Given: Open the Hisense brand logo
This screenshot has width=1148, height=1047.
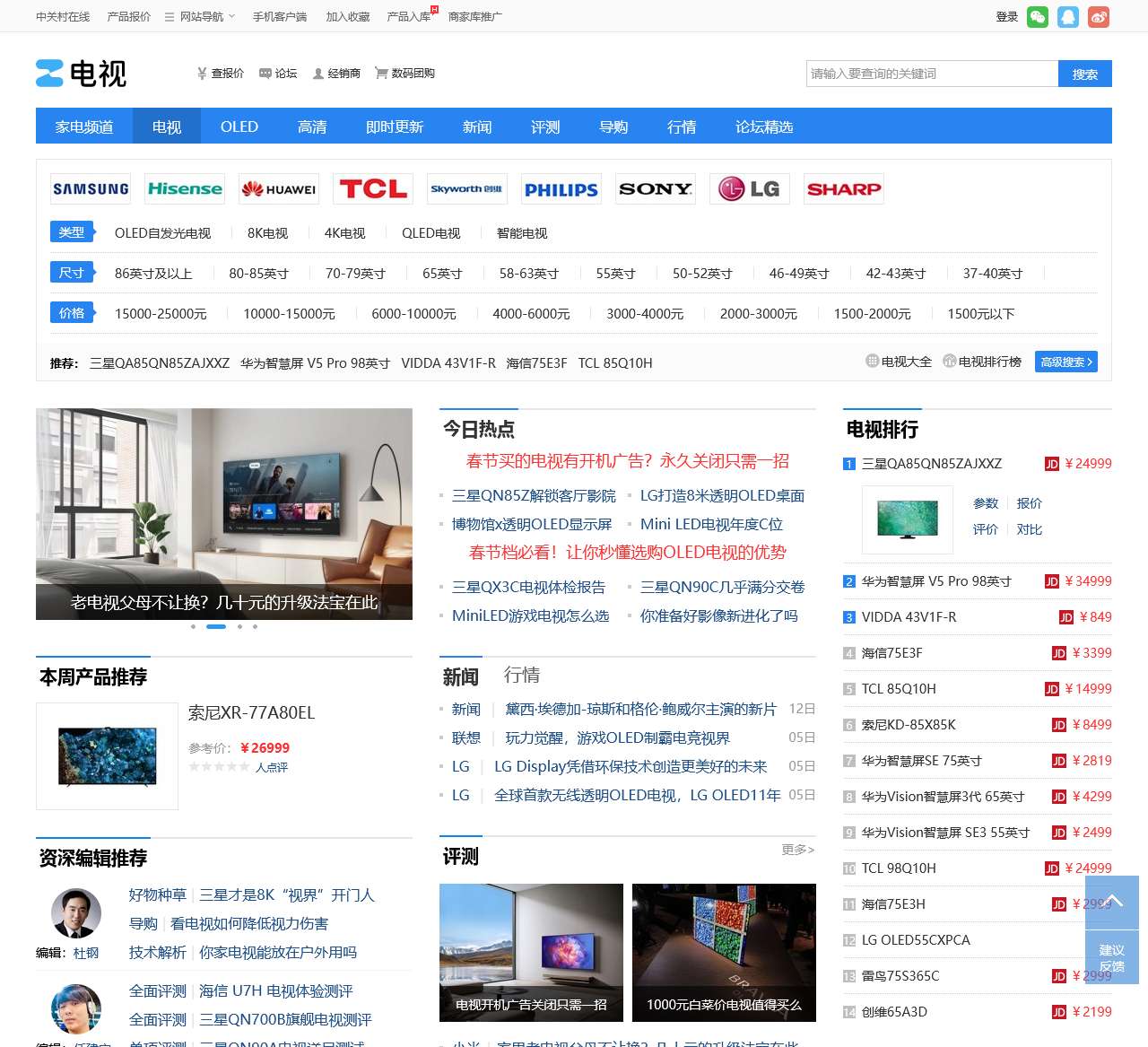Looking at the screenshot, I should [185, 189].
